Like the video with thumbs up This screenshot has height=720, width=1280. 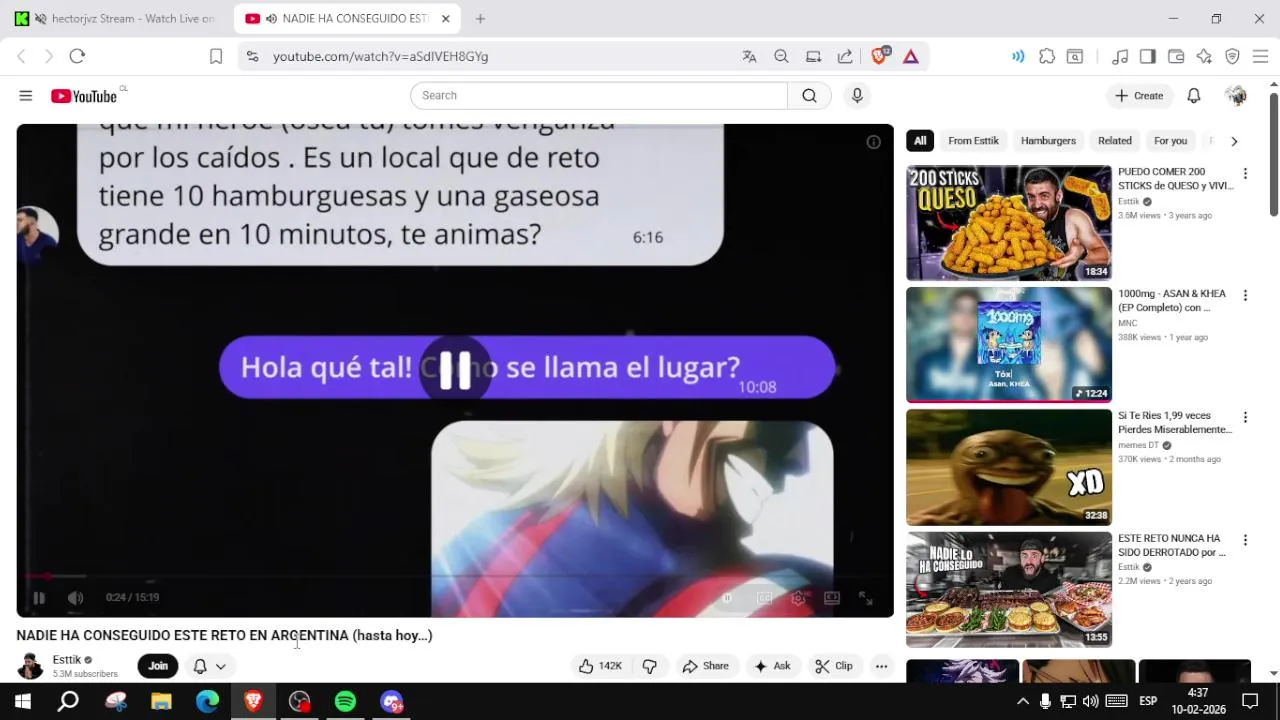click(x=600, y=666)
